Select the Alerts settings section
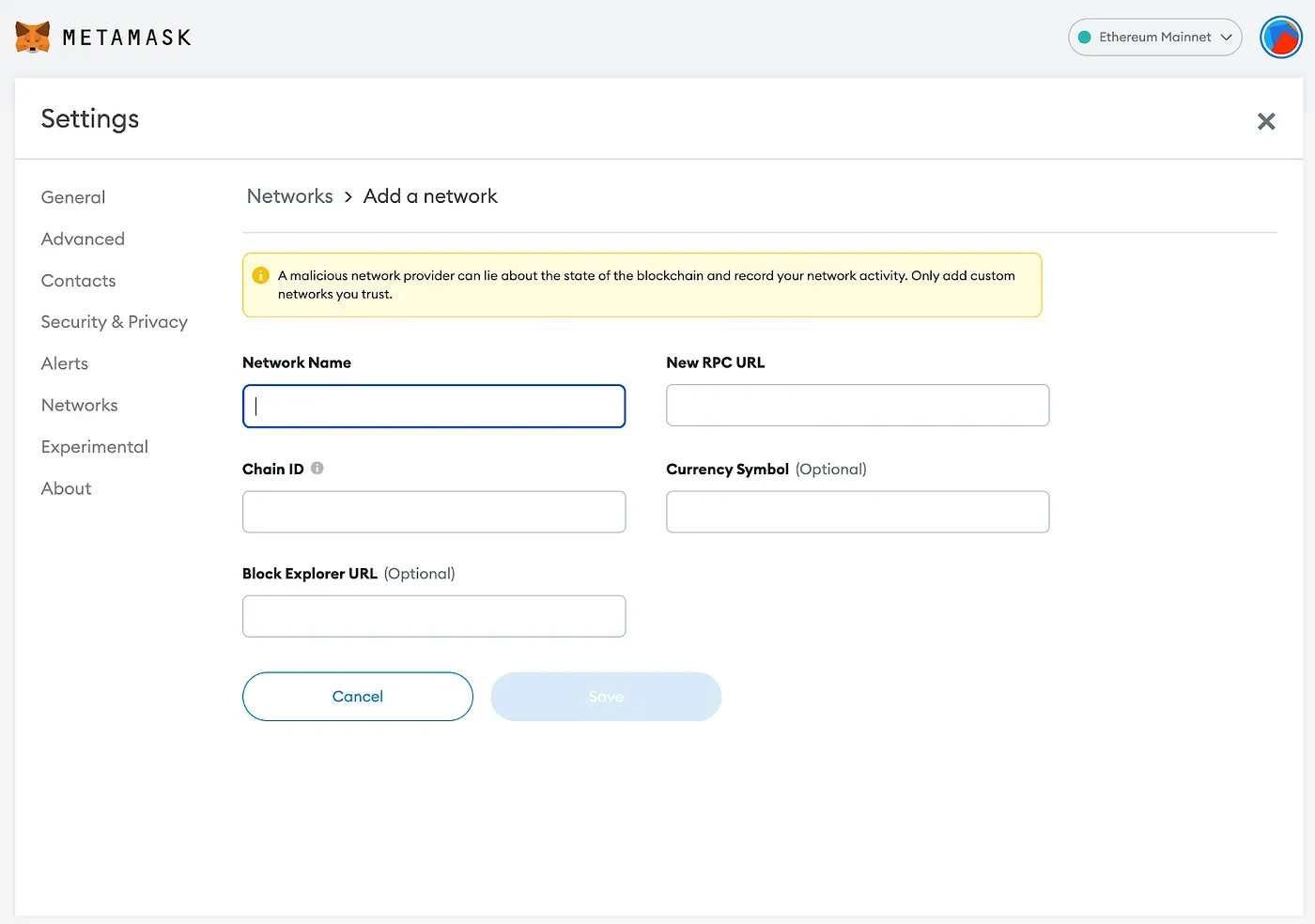This screenshot has height=924, width=1315. 64,363
